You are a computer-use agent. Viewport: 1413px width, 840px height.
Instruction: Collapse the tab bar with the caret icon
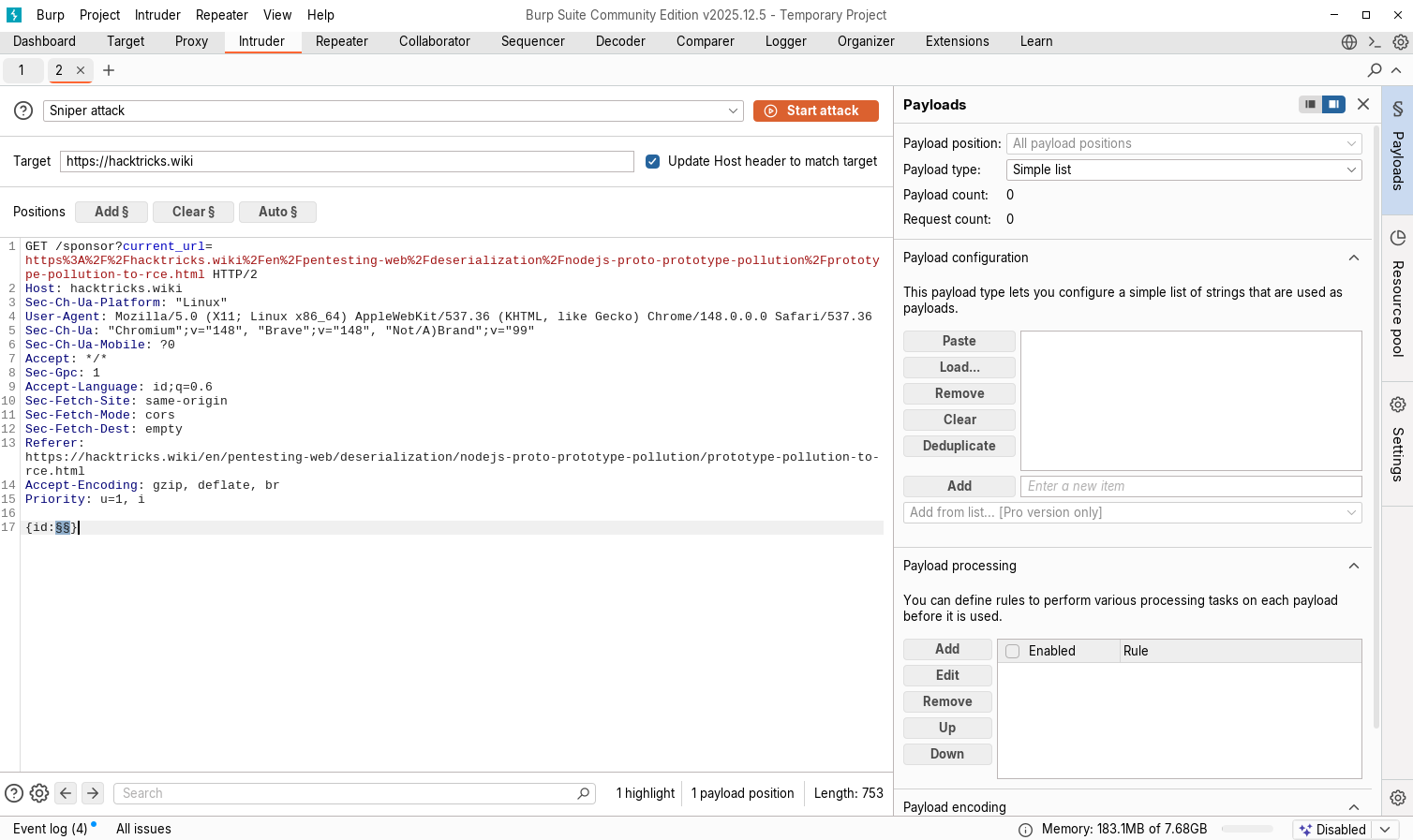pos(1396,70)
